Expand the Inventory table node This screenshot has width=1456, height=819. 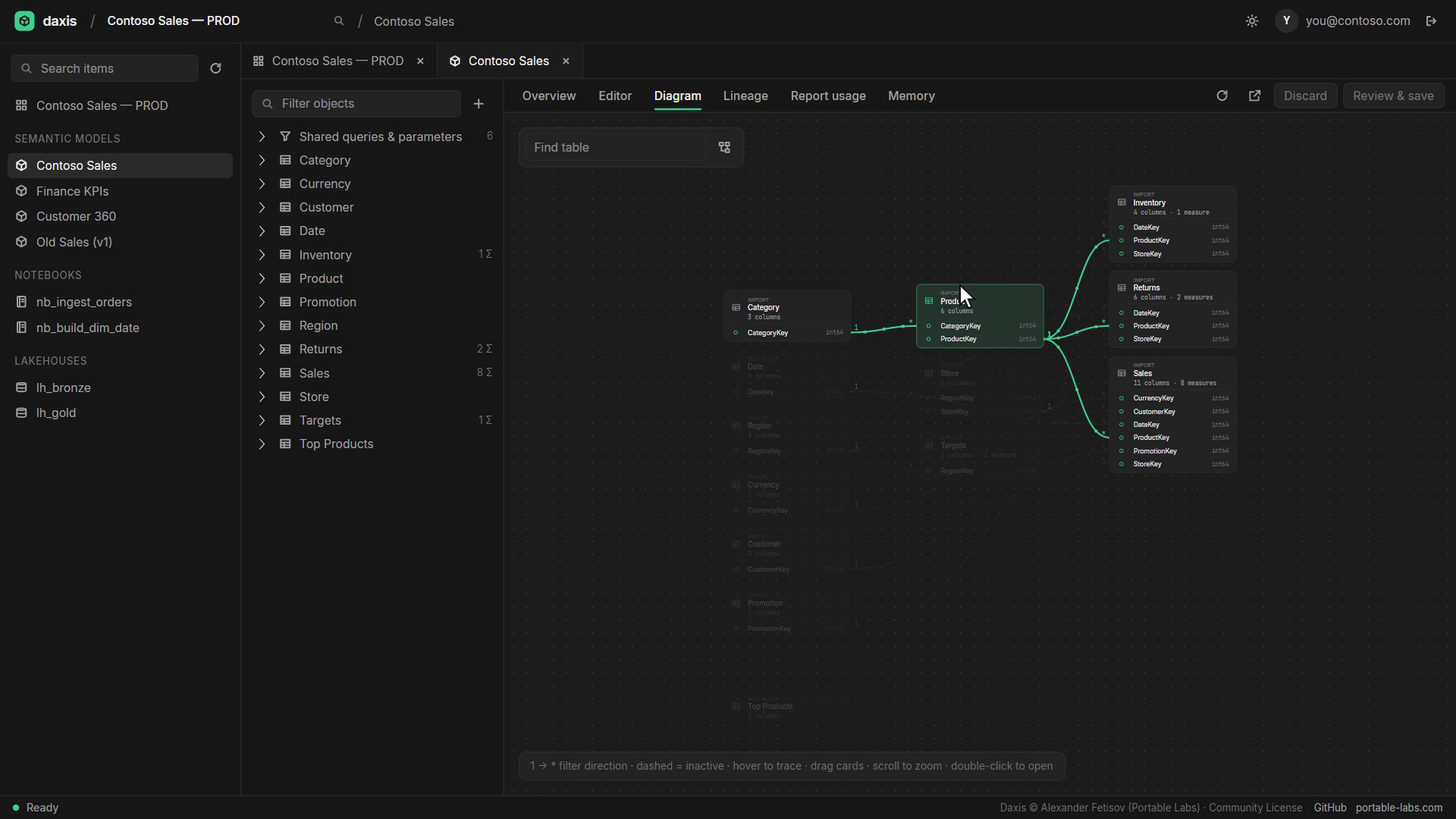click(x=262, y=255)
